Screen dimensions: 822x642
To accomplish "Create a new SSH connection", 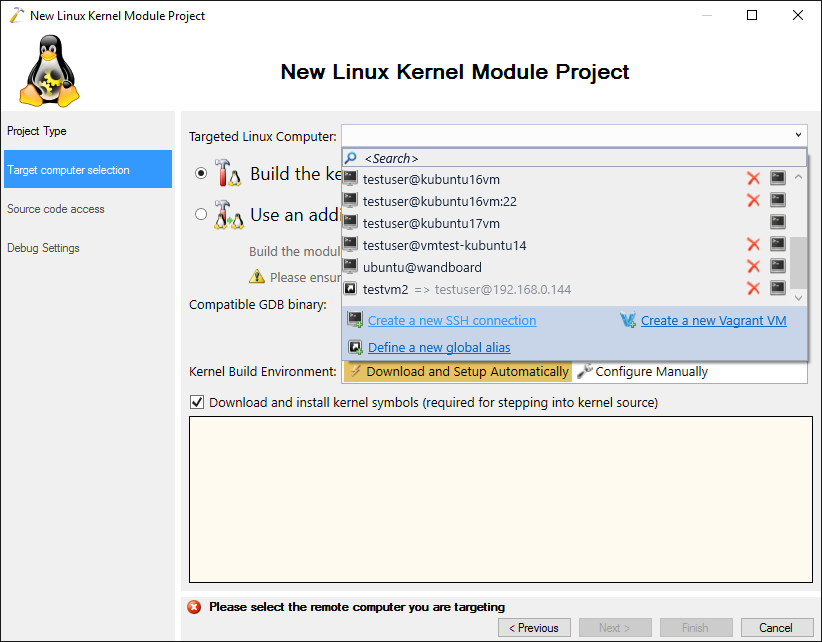I will [x=452, y=320].
